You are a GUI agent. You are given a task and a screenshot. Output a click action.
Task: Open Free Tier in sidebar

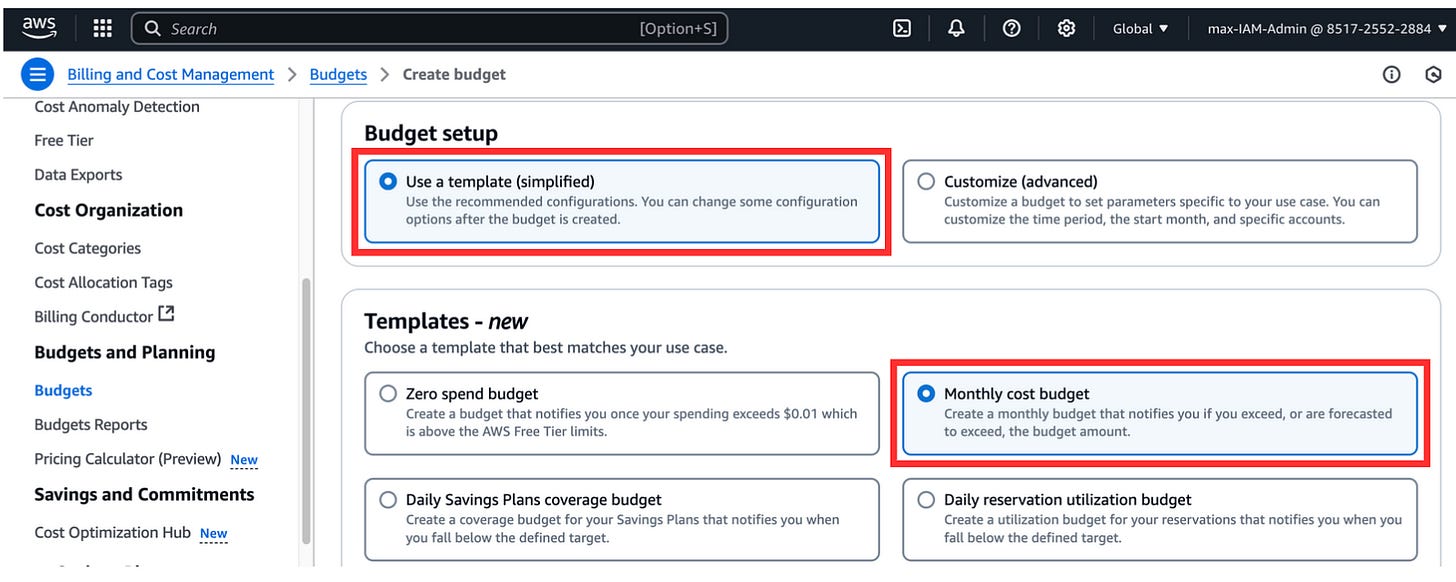click(64, 141)
